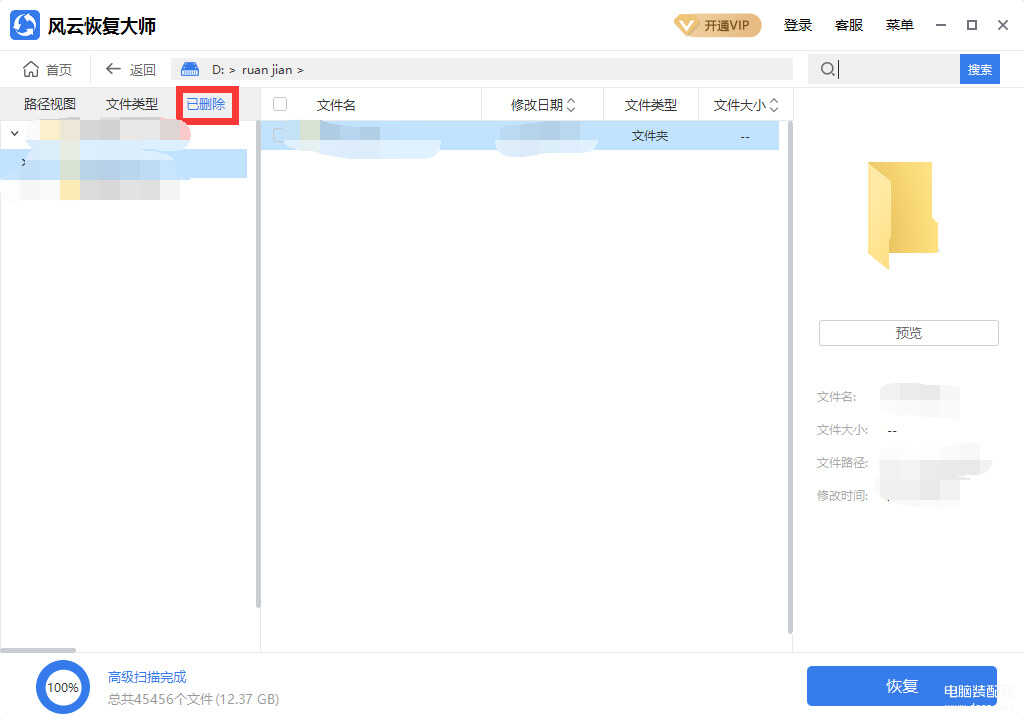Click the drive icon in the path bar
1024x720 pixels.
(190, 69)
